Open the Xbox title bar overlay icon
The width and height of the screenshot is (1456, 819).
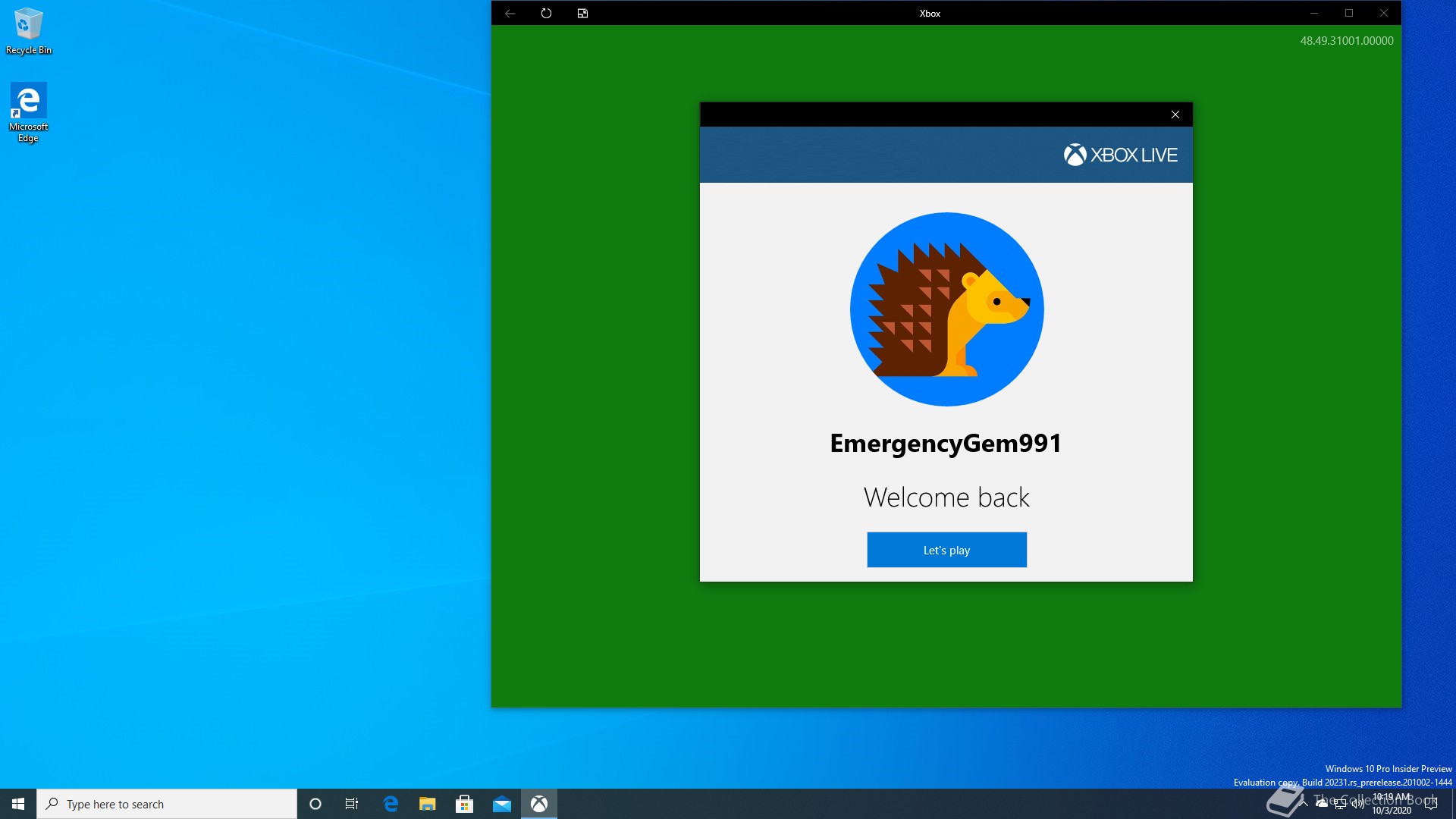coord(582,13)
